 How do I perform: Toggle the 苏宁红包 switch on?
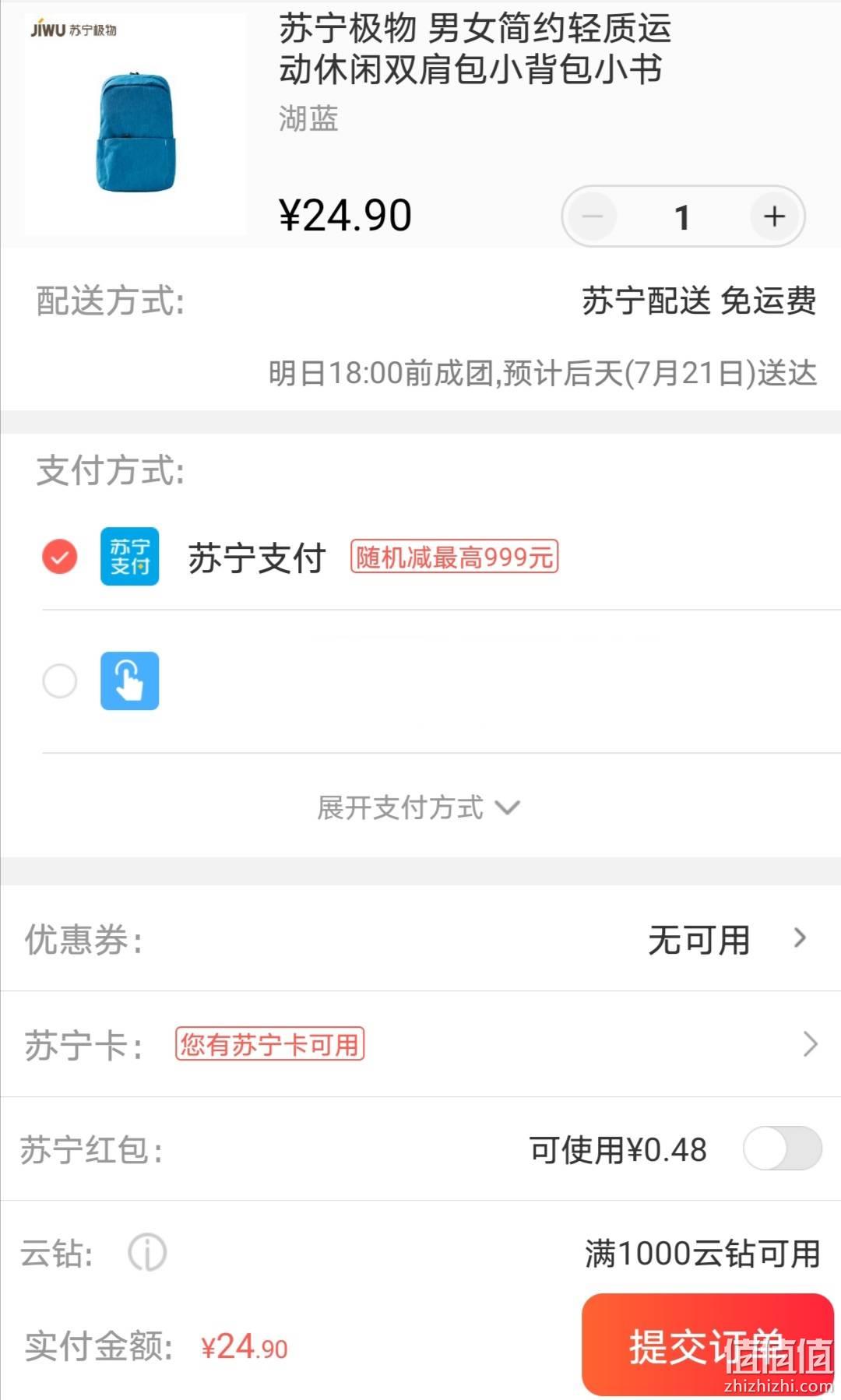pos(783,1148)
